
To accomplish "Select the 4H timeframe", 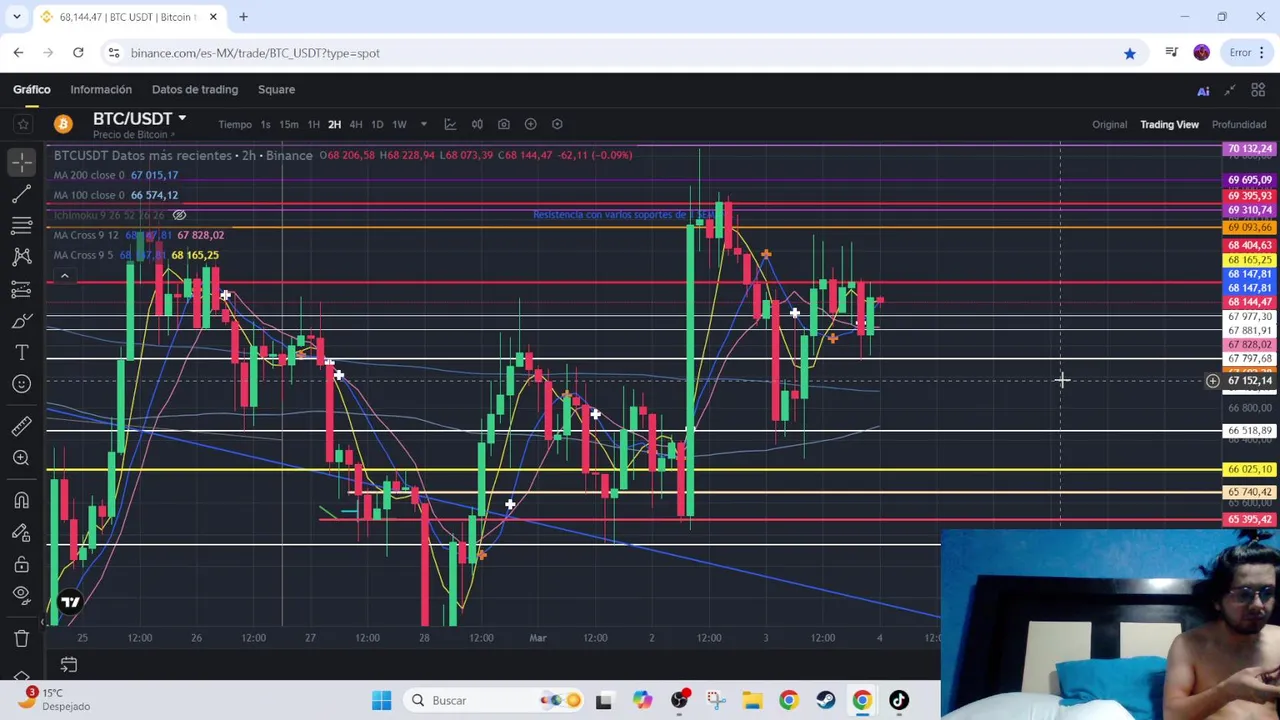I will 355,124.
